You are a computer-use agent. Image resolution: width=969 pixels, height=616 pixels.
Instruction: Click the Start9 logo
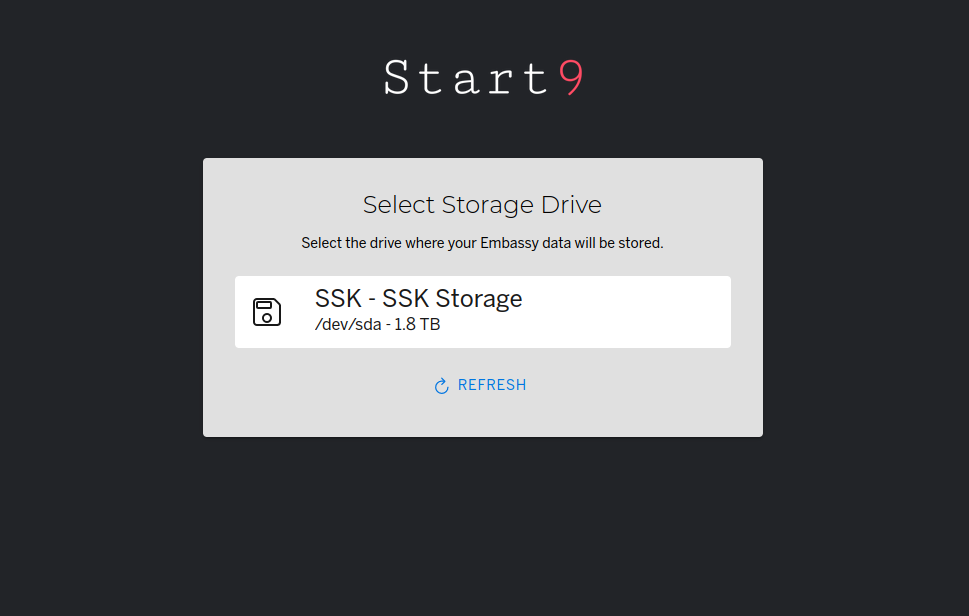(484, 78)
